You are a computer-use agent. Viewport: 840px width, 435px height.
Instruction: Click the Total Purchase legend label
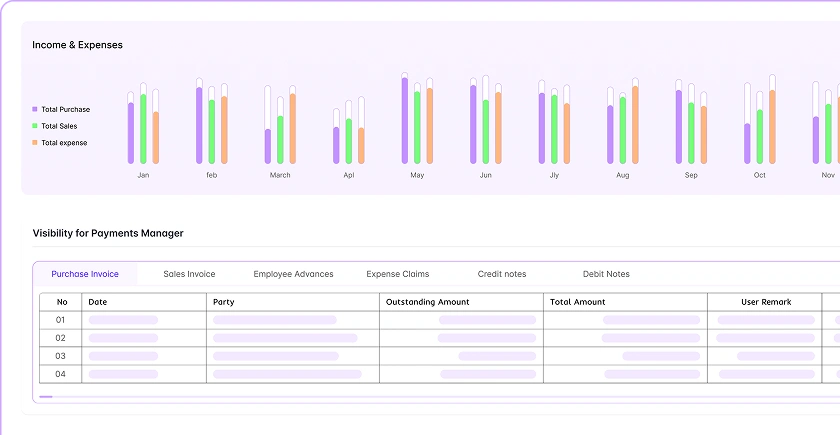point(66,109)
